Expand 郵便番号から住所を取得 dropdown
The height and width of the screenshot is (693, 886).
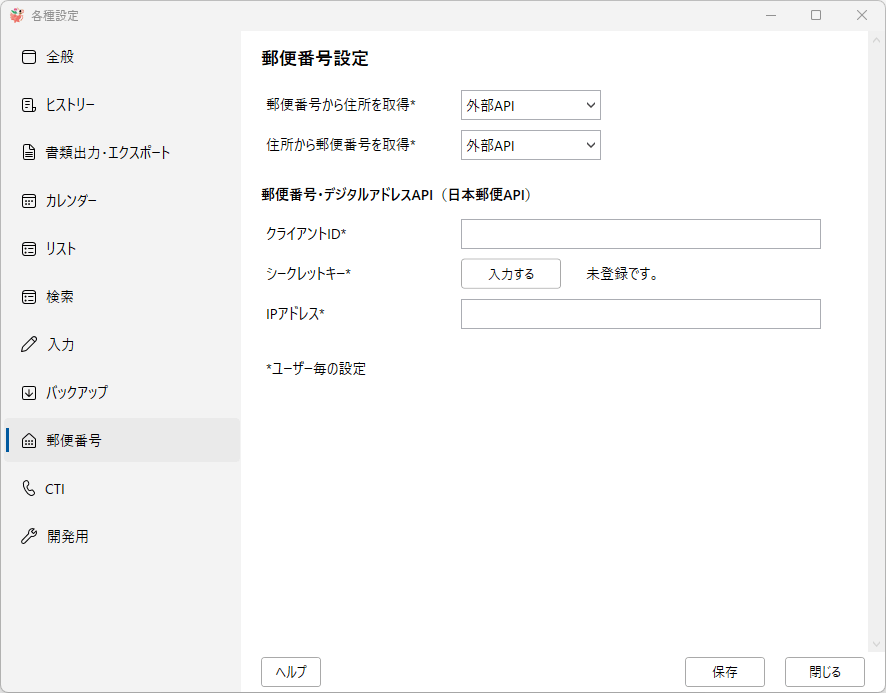click(x=531, y=105)
